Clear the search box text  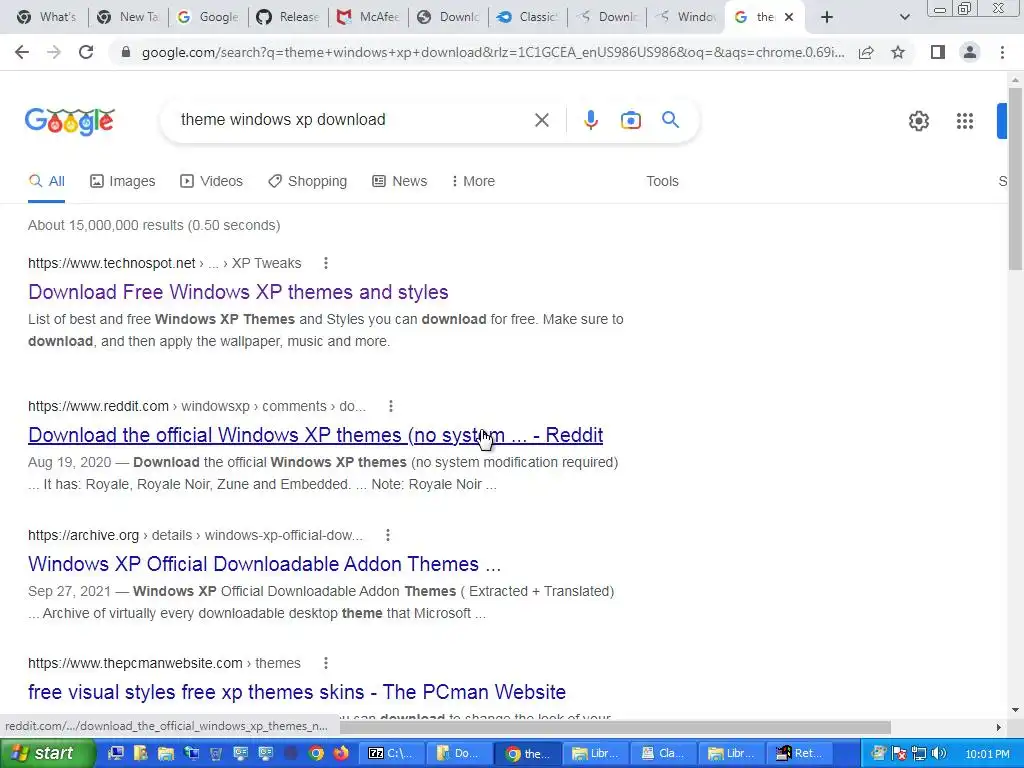[x=541, y=120]
